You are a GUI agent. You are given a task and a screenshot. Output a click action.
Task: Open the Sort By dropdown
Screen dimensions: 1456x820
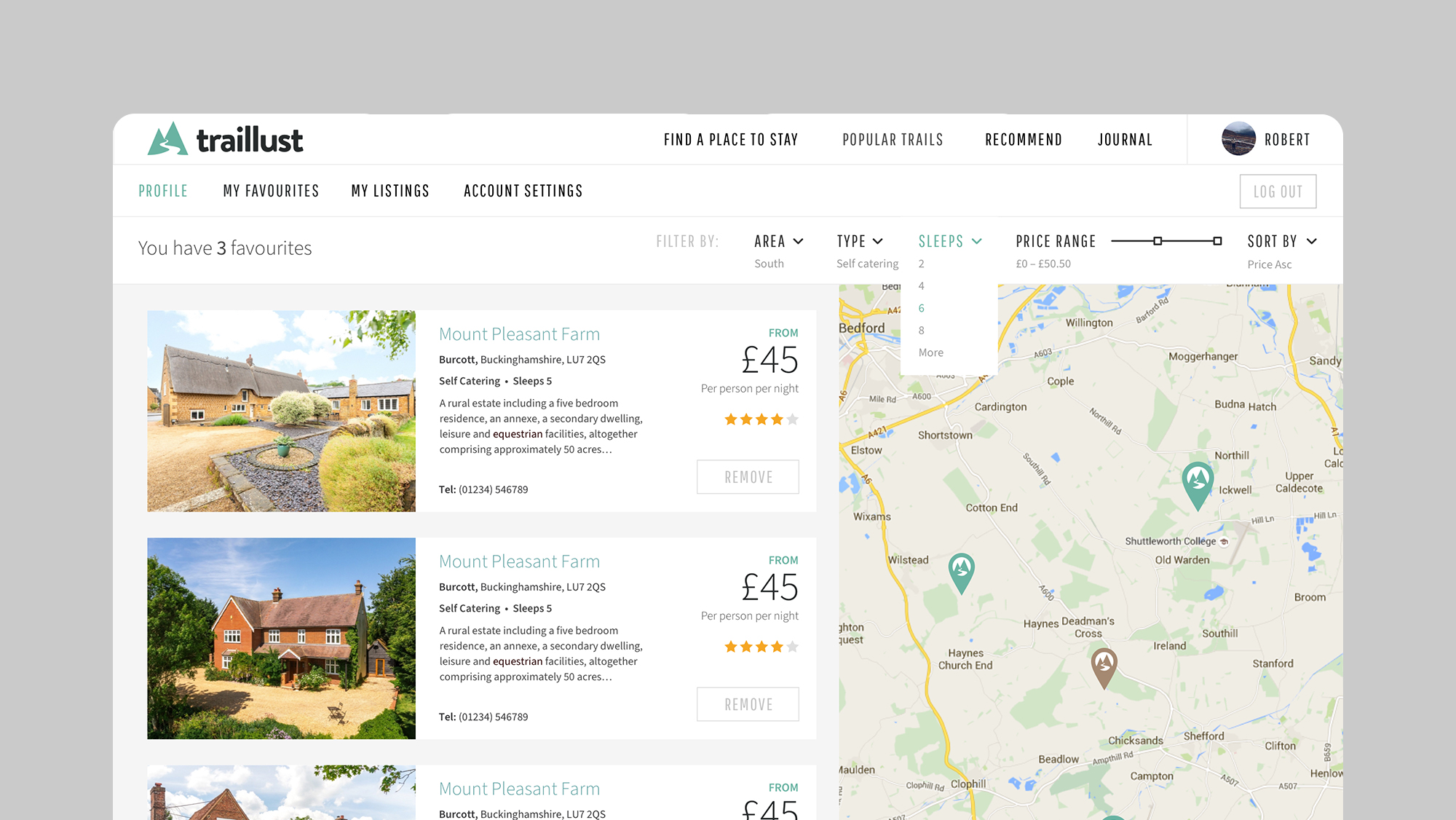tap(1282, 241)
